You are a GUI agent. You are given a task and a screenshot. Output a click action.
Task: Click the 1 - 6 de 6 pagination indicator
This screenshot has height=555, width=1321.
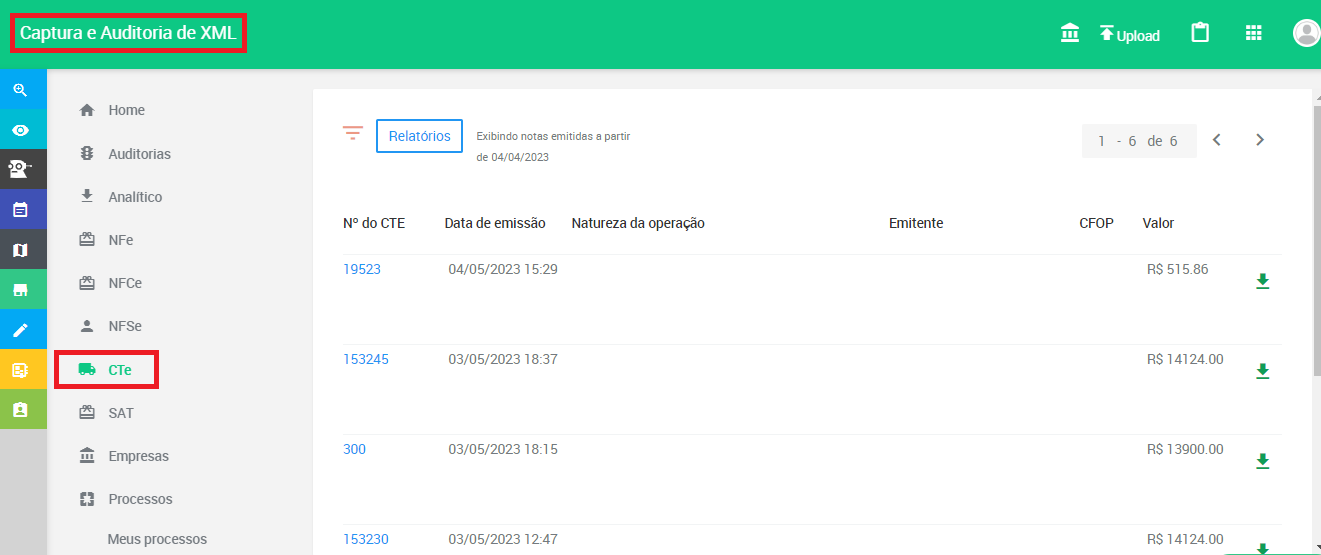point(1138,141)
